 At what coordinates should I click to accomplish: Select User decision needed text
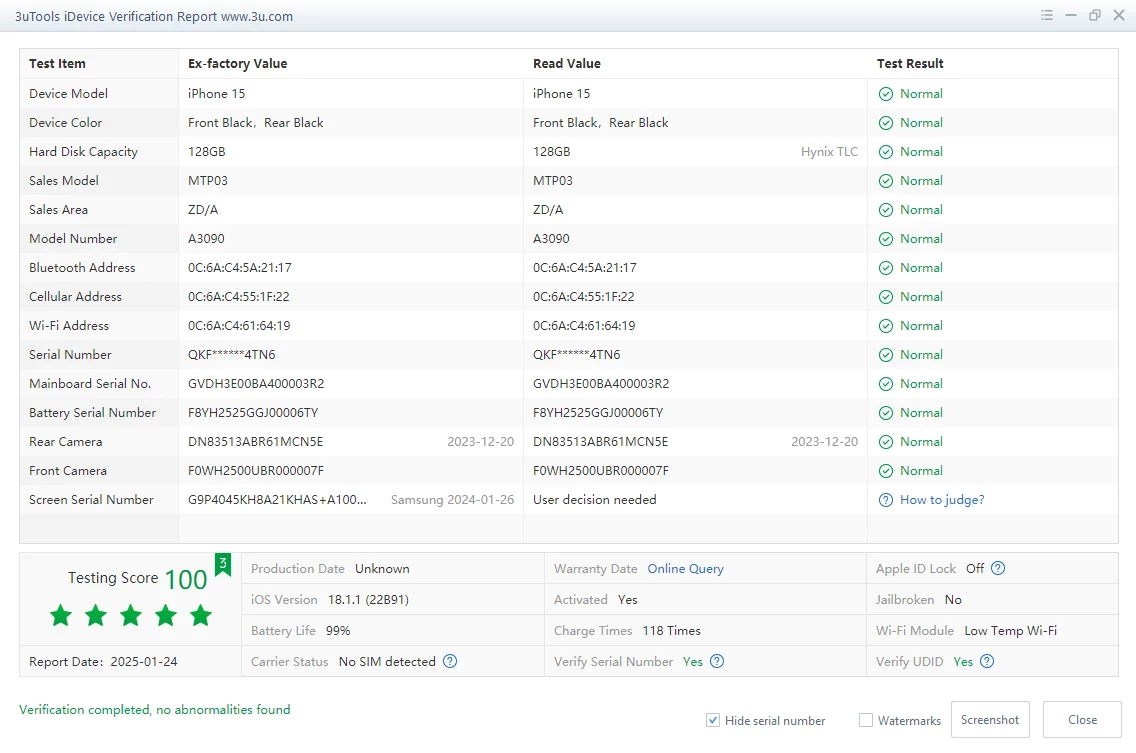click(x=595, y=500)
